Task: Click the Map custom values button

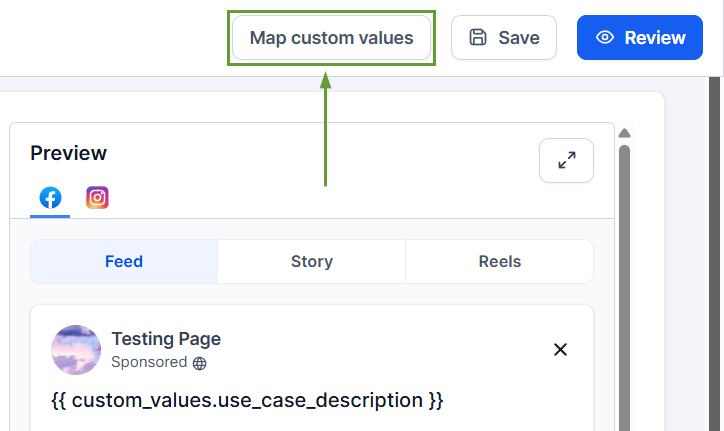Action: 331,38
